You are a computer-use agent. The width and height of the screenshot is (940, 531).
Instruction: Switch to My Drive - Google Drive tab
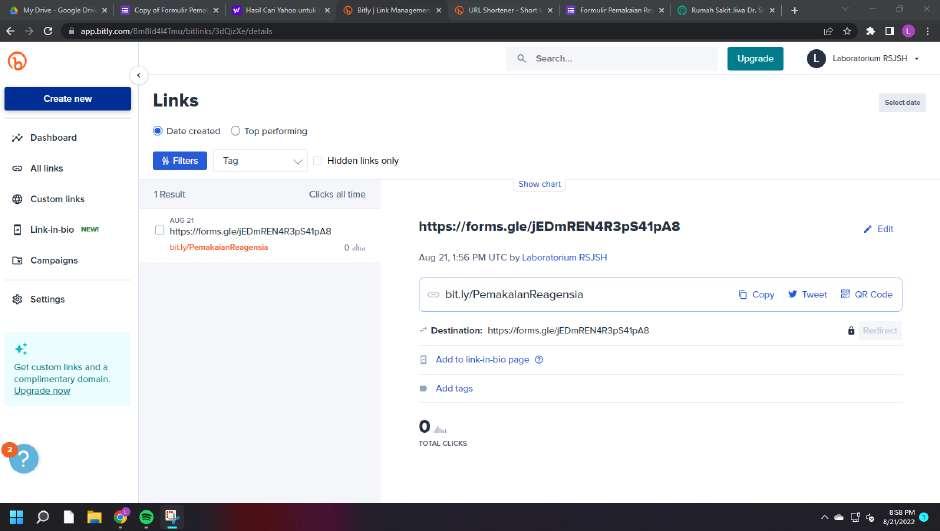coord(58,10)
